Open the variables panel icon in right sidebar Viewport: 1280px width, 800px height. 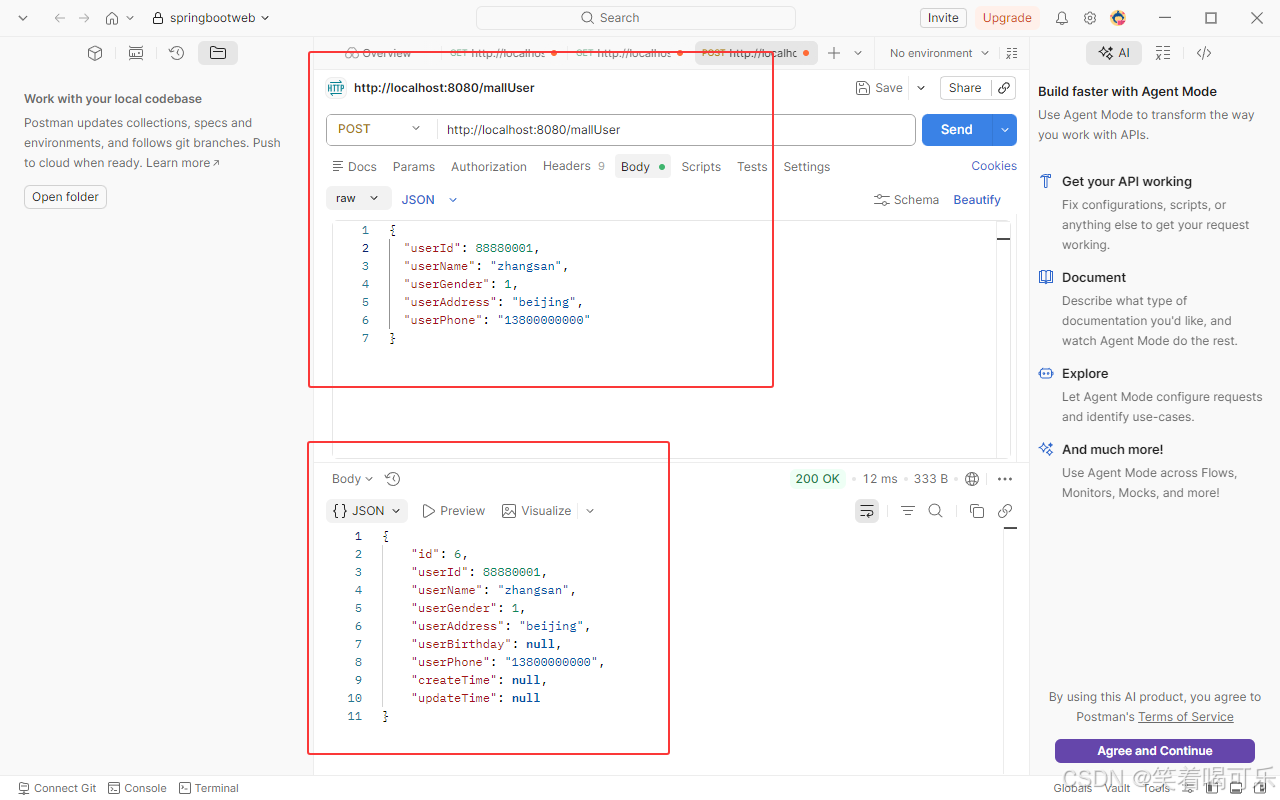(x=1163, y=53)
